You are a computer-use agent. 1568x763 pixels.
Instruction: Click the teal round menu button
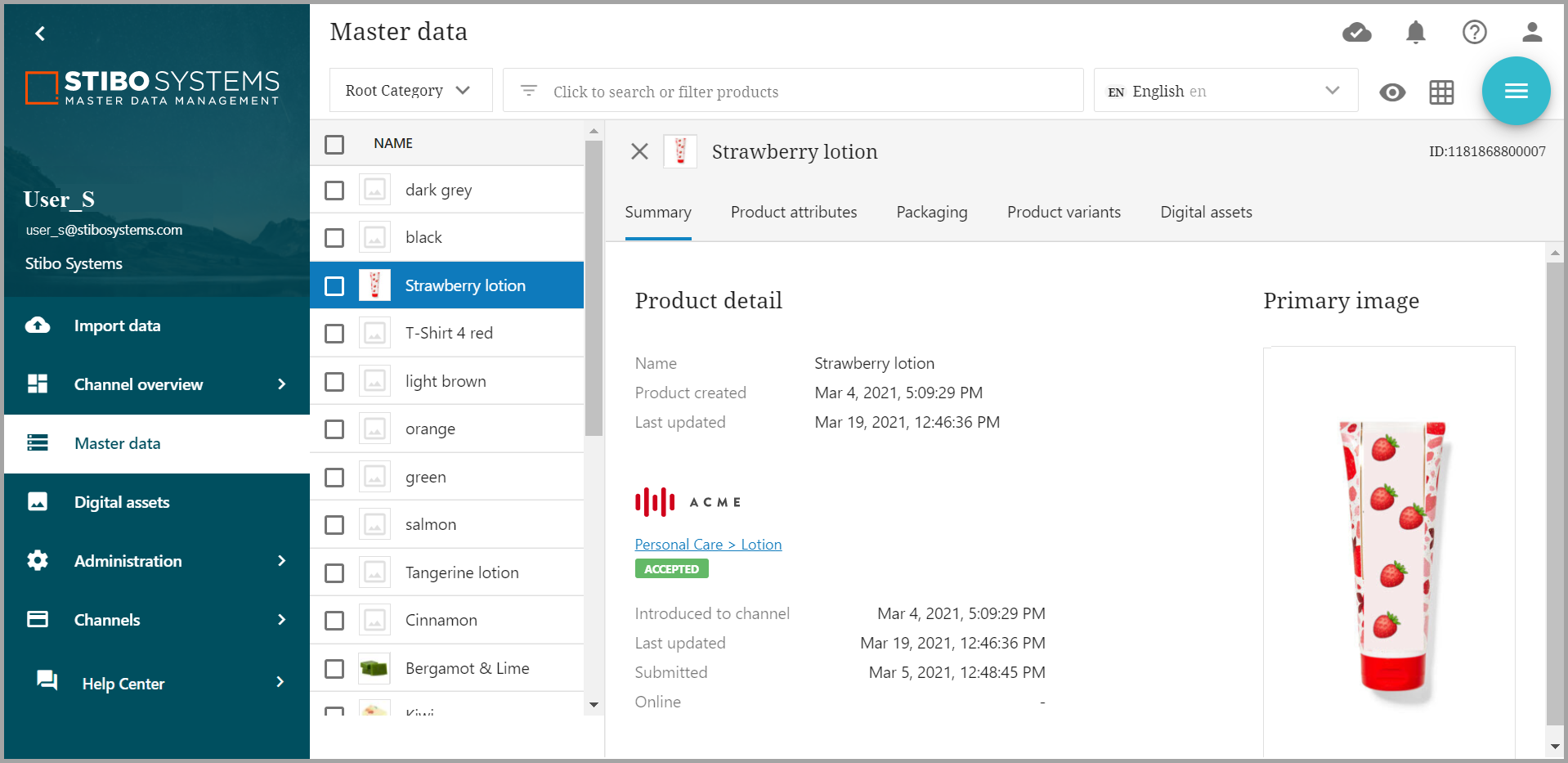1516,91
